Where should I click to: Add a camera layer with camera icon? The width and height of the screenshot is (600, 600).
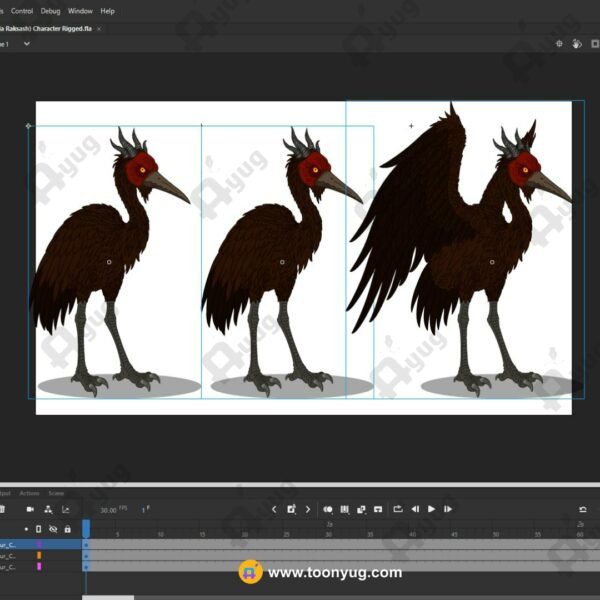coord(30,509)
